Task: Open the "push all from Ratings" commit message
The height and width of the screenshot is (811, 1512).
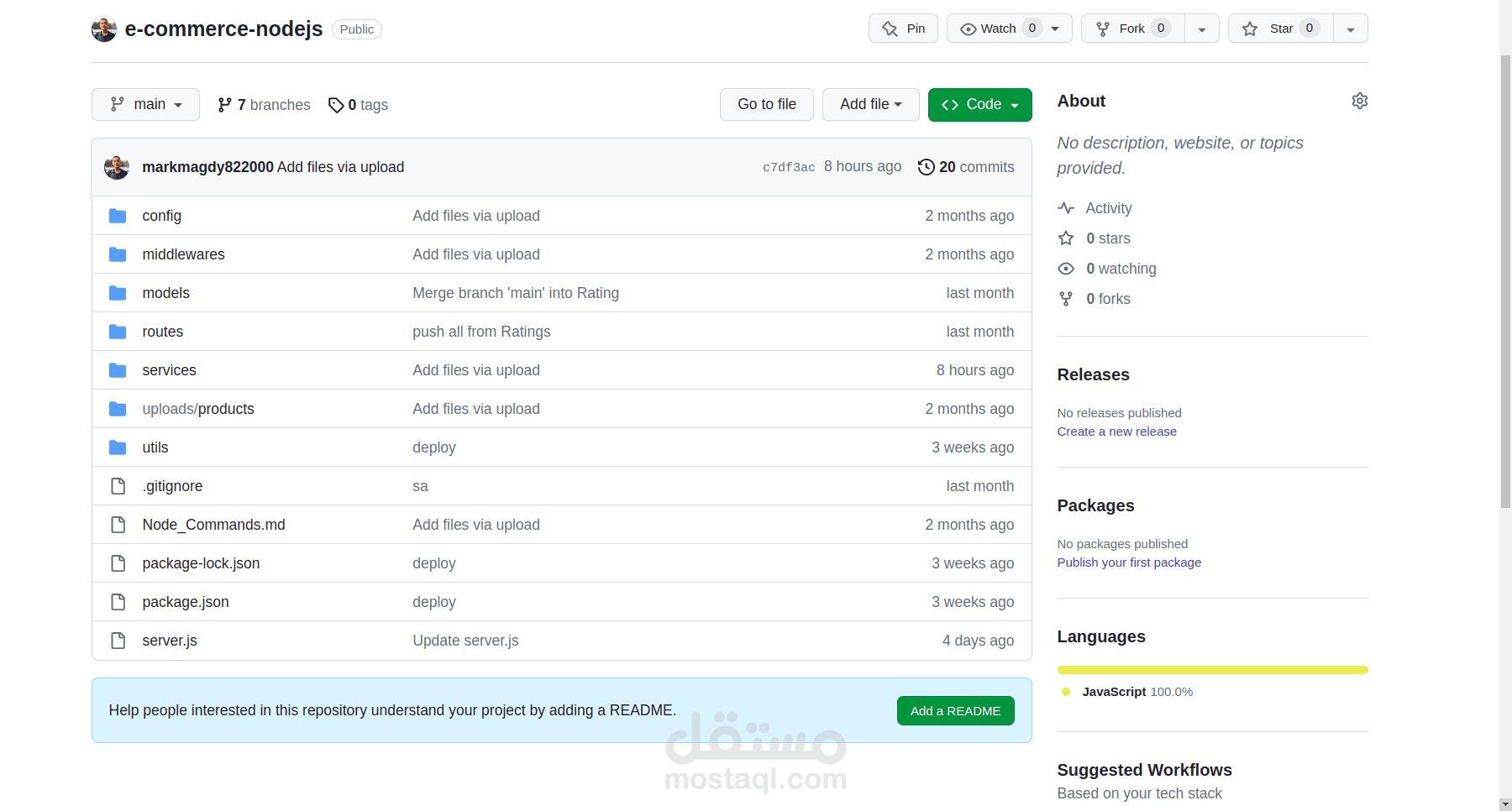Action: 481,332
